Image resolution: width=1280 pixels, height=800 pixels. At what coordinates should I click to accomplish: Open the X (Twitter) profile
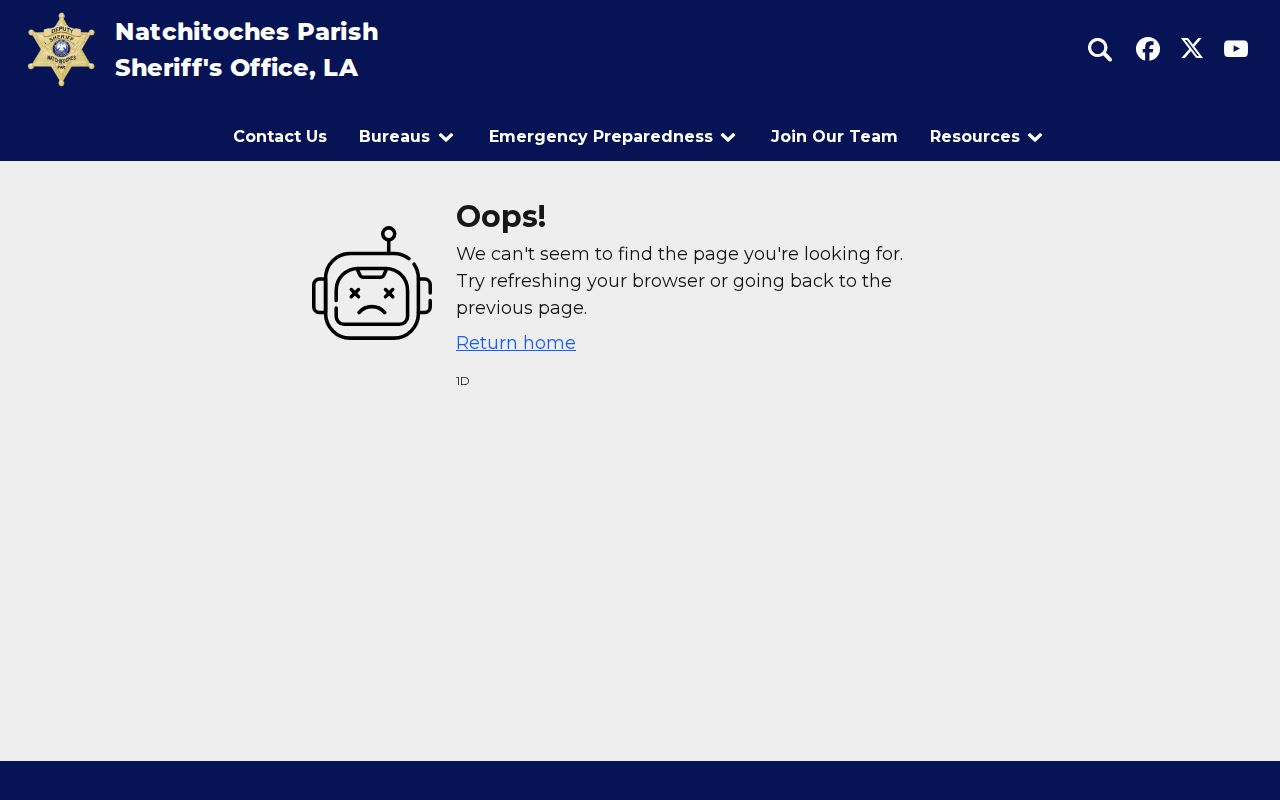(1192, 49)
